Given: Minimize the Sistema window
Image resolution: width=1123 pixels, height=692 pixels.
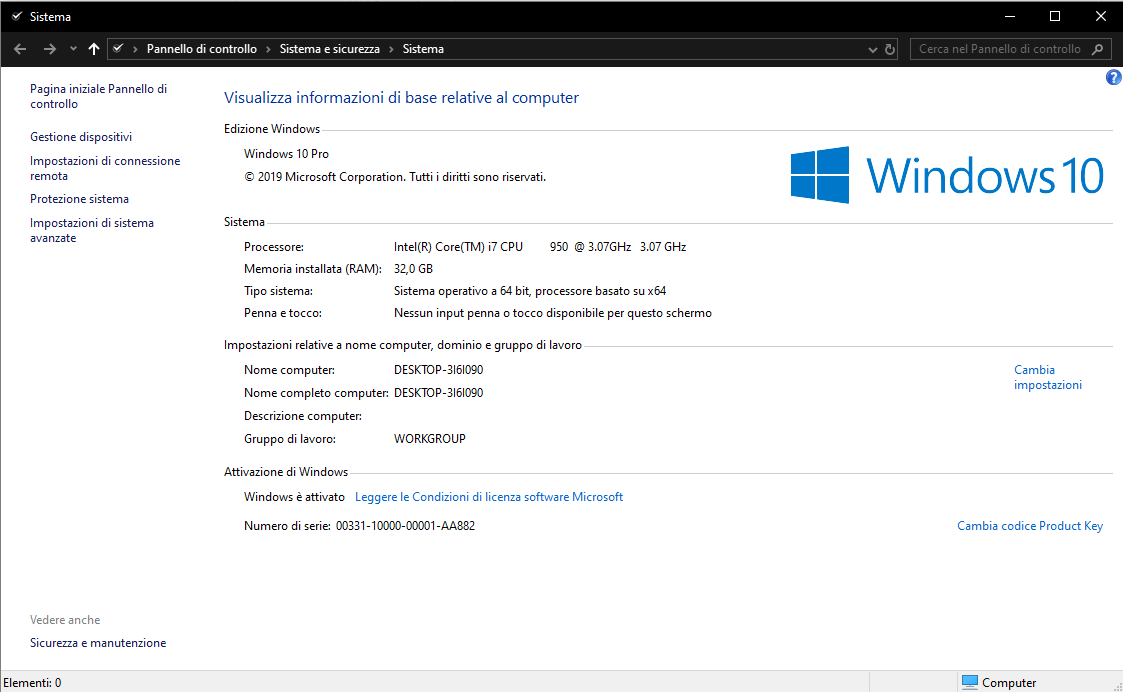Looking at the screenshot, I should tap(1010, 16).
